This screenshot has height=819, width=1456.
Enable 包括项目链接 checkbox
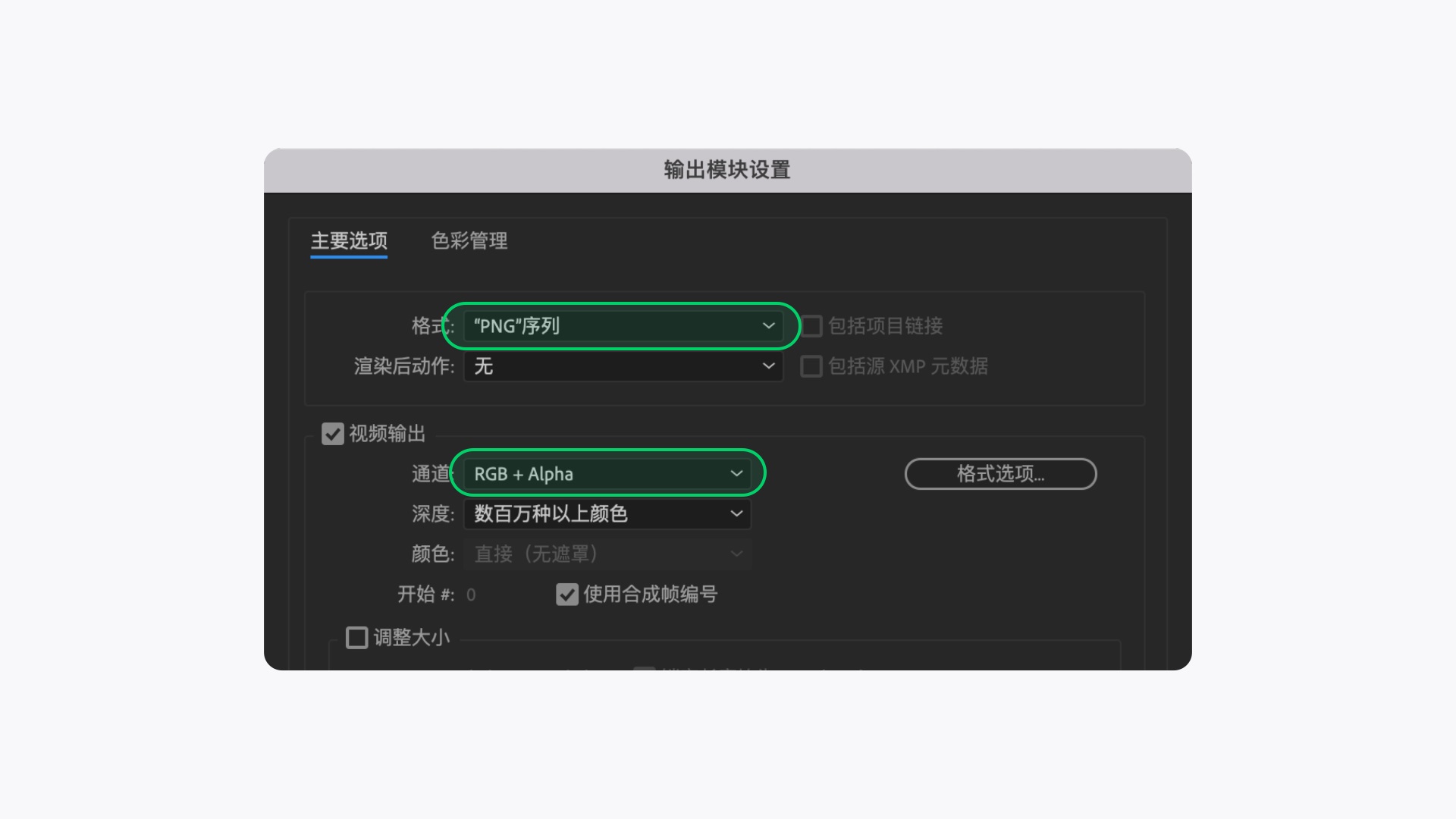810,326
